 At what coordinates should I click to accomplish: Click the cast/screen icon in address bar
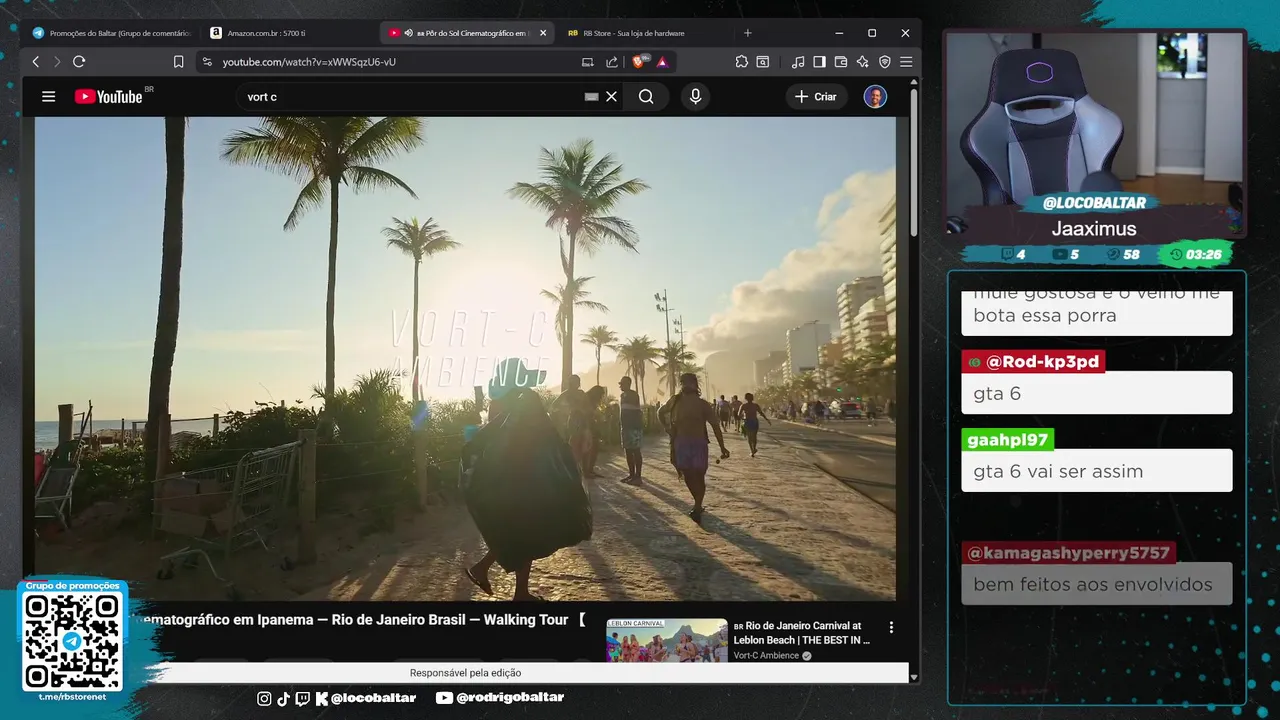(x=588, y=62)
